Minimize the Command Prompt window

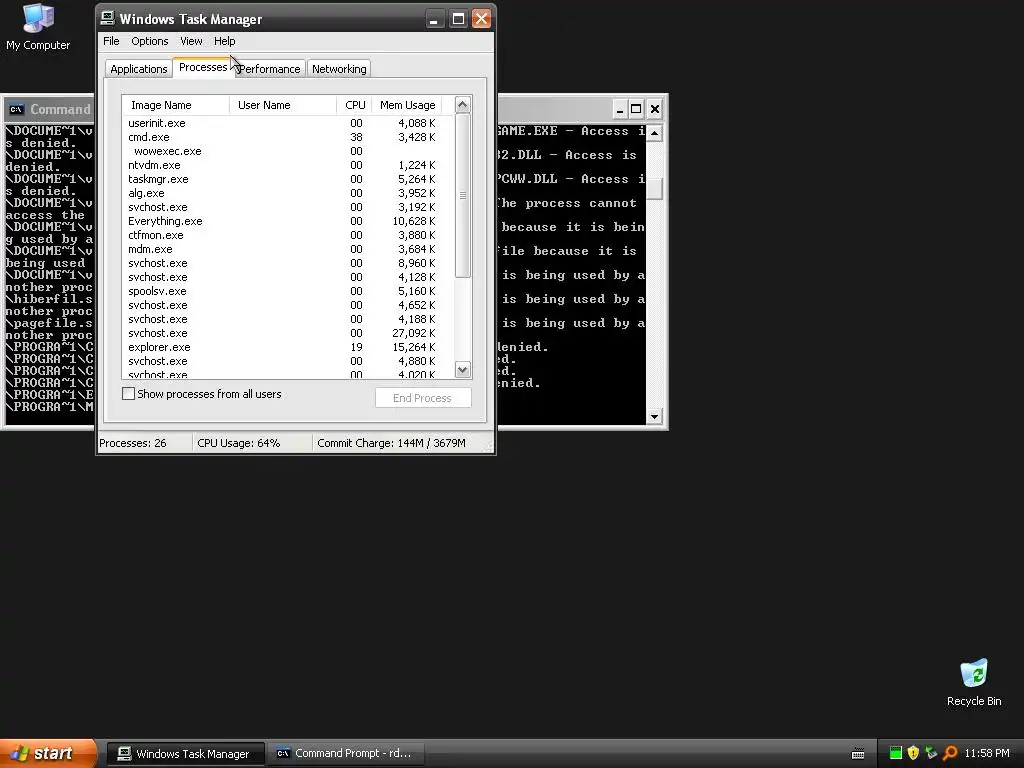(x=619, y=109)
